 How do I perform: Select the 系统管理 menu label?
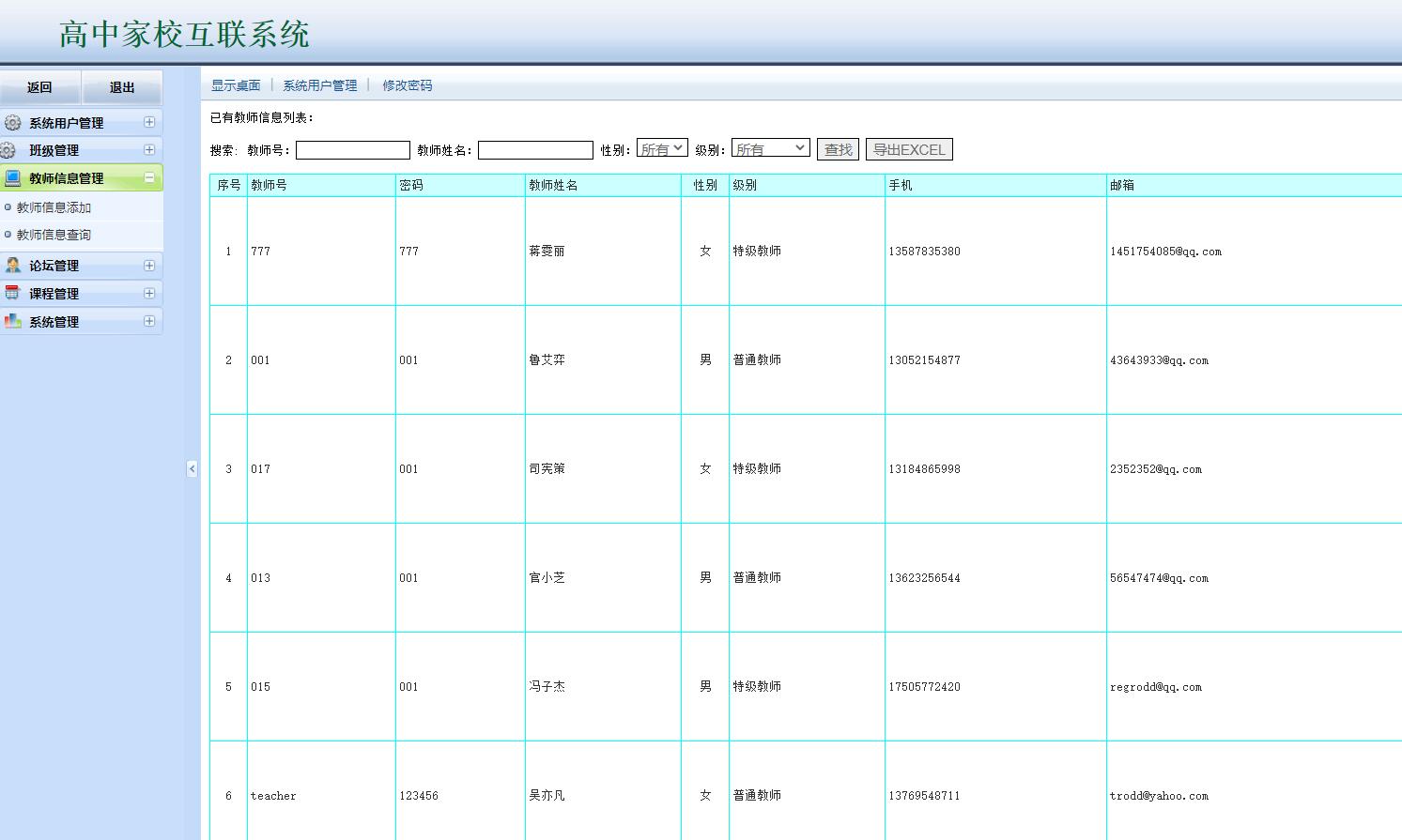click(54, 322)
